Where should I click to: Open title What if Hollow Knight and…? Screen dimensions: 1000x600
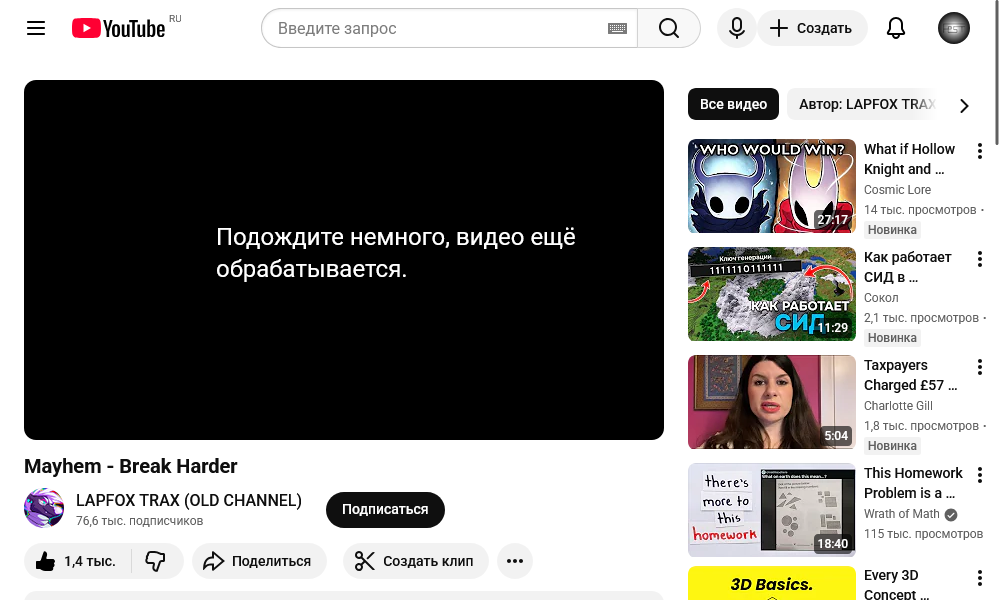click(x=909, y=159)
